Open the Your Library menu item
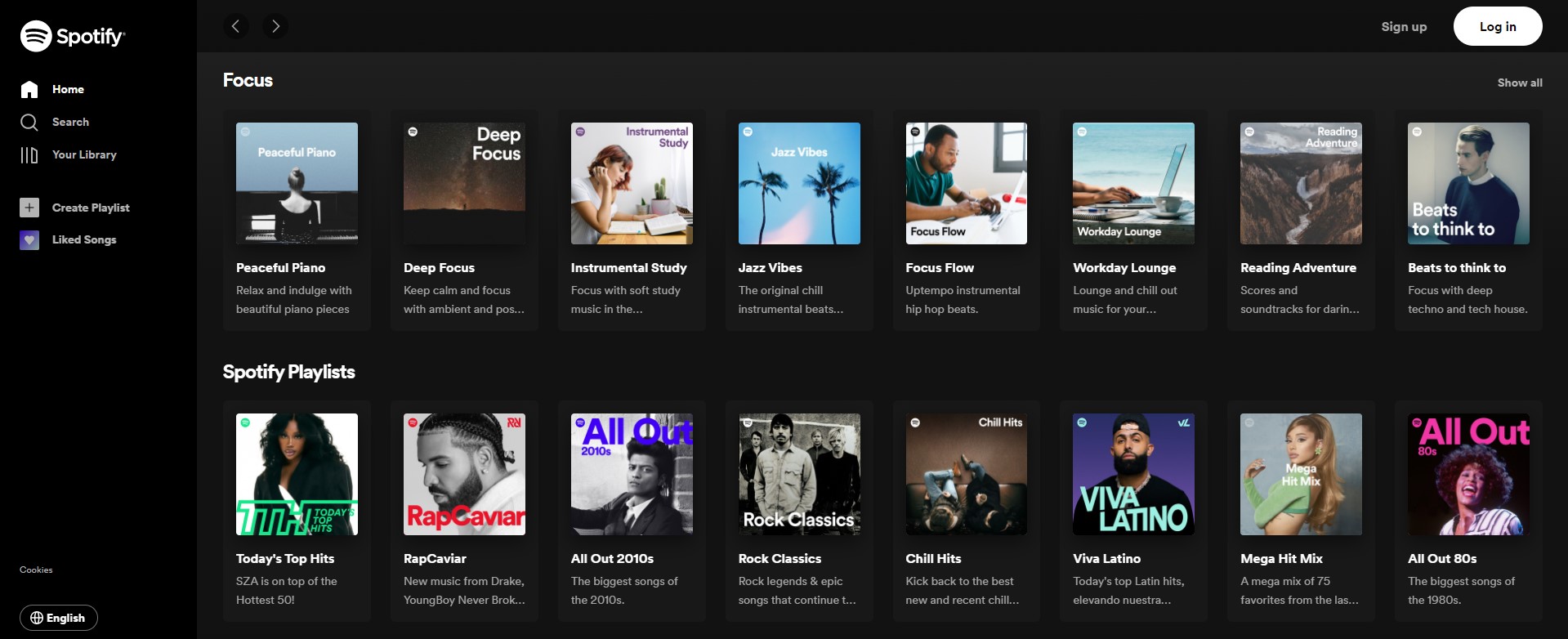 click(84, 154)
